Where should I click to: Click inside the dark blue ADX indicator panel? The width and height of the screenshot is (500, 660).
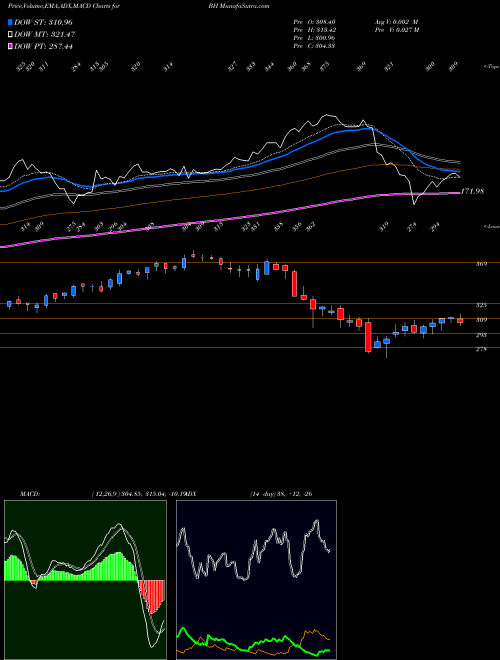coord(256,580)
